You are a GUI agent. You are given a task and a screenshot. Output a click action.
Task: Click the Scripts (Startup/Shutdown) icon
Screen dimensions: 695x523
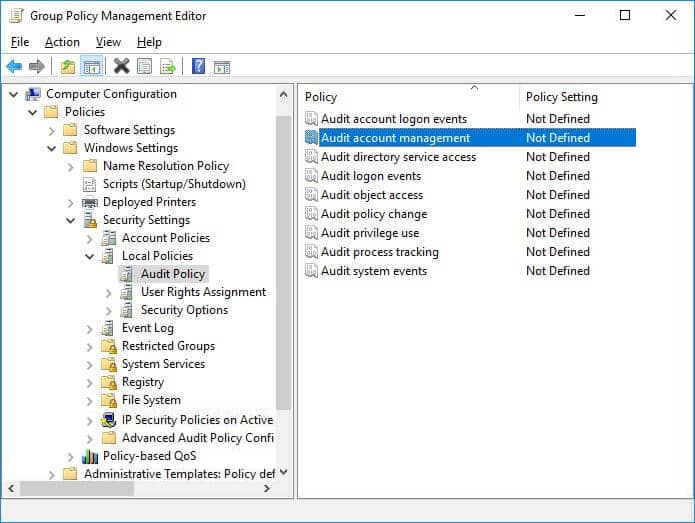90,184
